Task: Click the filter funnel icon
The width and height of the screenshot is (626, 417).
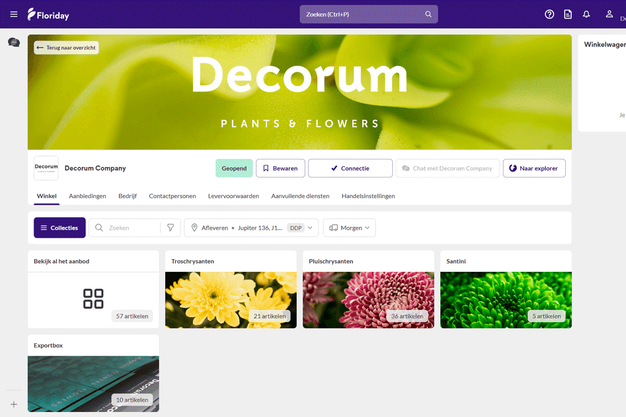Action: 171,228
